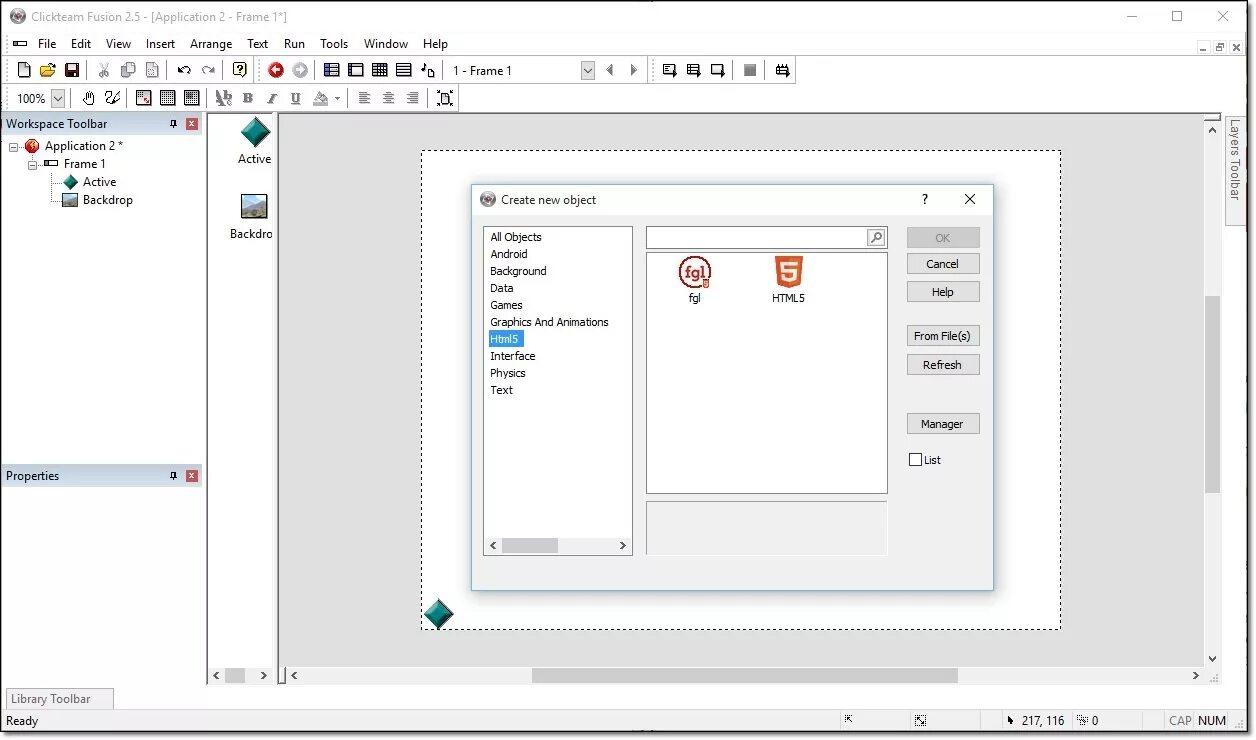The height and width of the screenshot is (740, 1256).
Task: Click the Cut scissors icon
Action: pos(103,70)
